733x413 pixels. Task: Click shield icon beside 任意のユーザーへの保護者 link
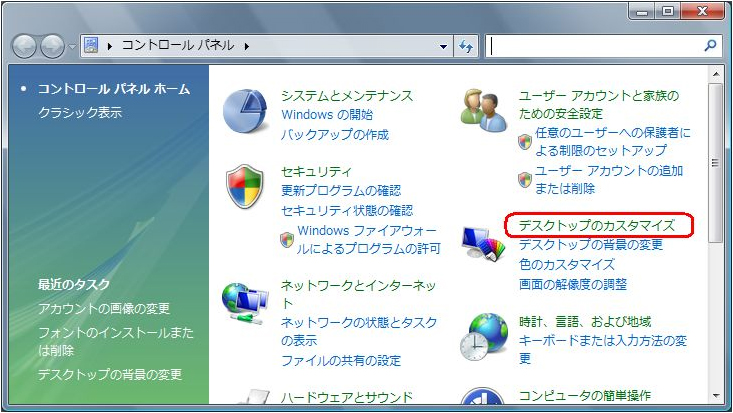pyautogui.click(x=525, y=142)
